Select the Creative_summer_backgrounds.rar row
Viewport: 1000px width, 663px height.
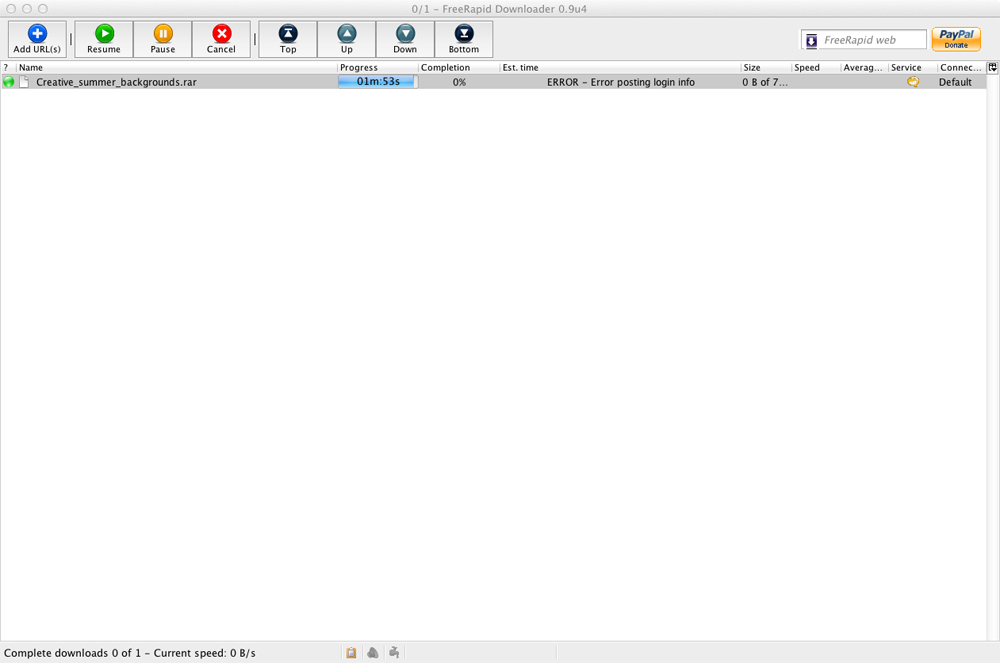[116, 82]
